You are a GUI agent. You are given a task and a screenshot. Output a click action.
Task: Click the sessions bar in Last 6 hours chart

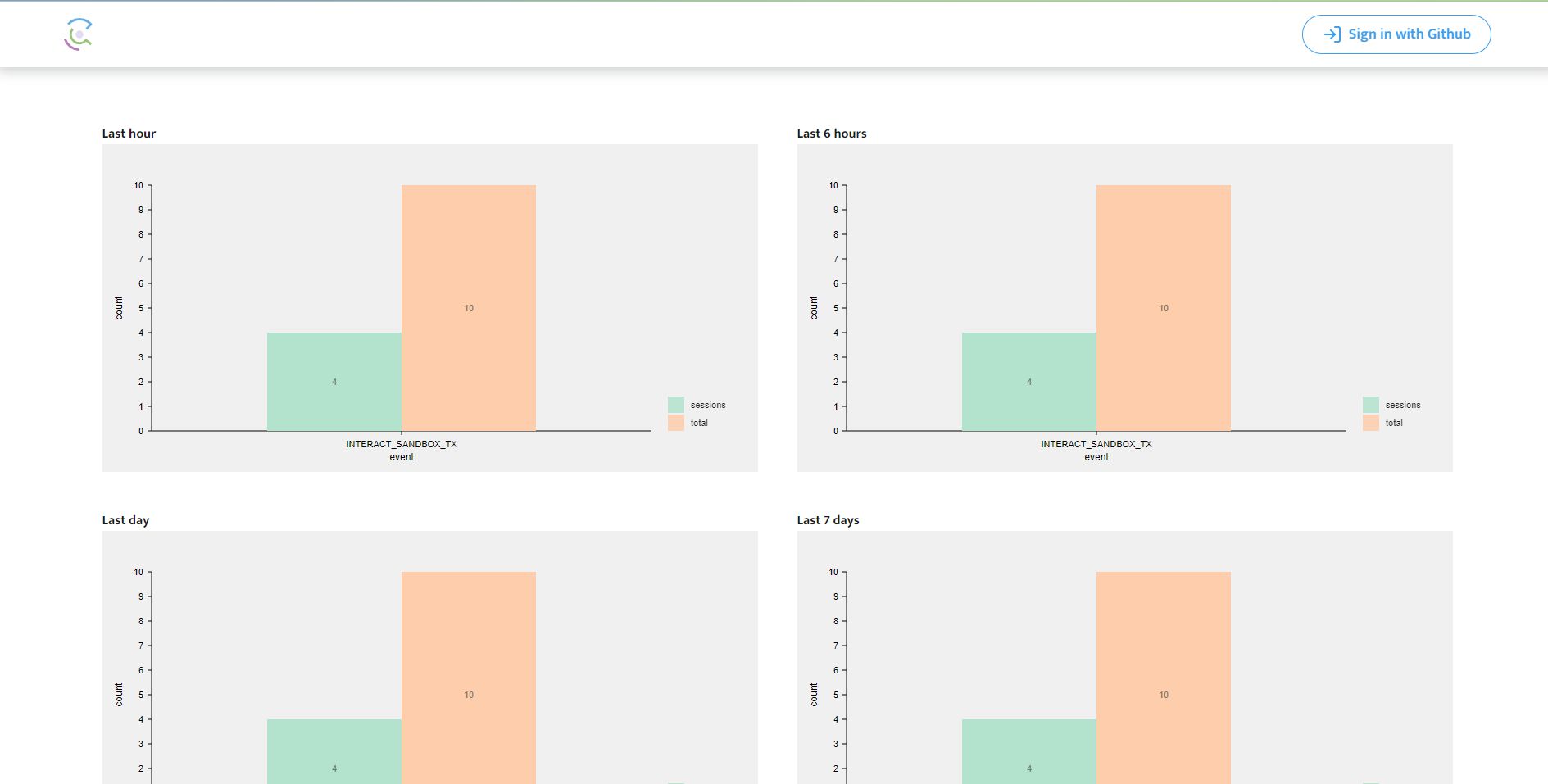pyautogui.click(x=1029, y=382)
